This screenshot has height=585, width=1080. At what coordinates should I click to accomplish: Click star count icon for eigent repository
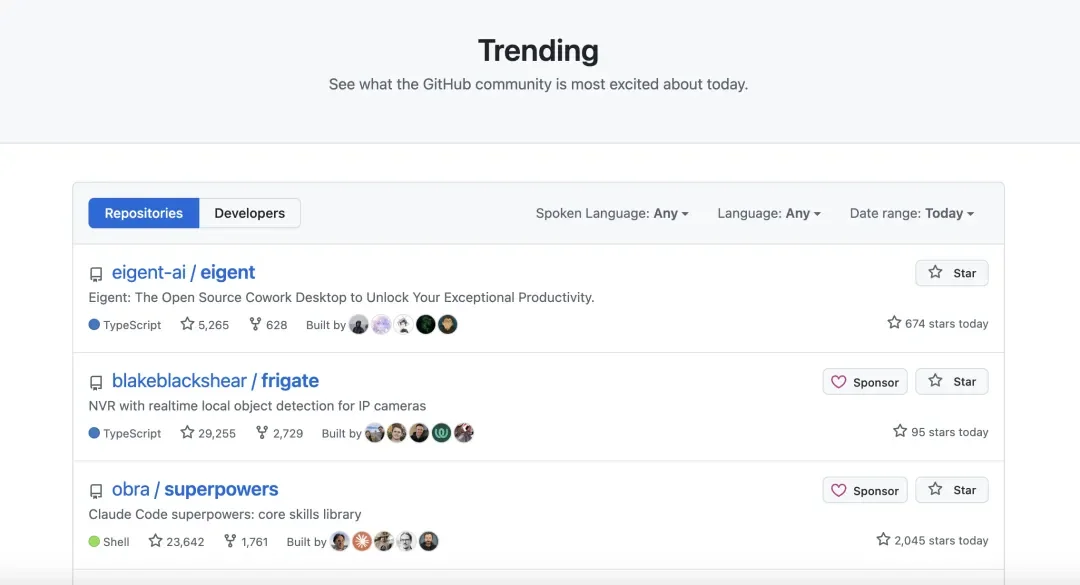(x=187, y=324)
